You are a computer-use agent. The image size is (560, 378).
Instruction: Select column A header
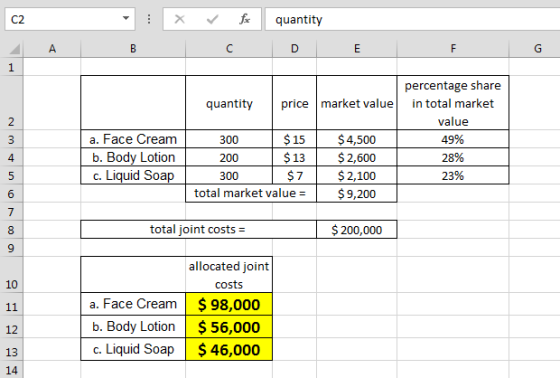(52, 49)
